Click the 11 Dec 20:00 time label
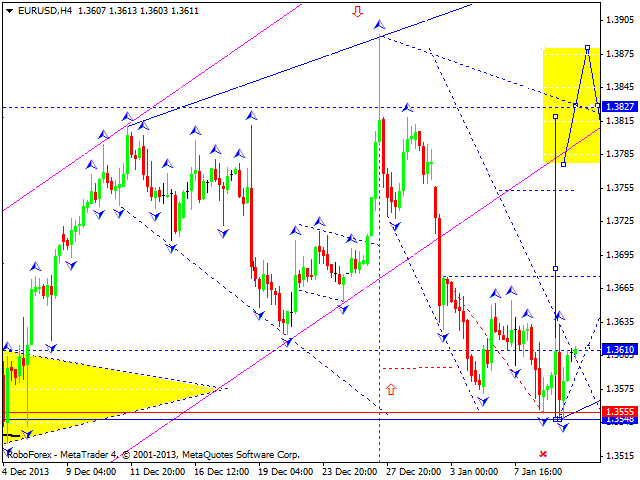Screen dimensions: 640x480 pyautogui.click(x=157, y=471)
